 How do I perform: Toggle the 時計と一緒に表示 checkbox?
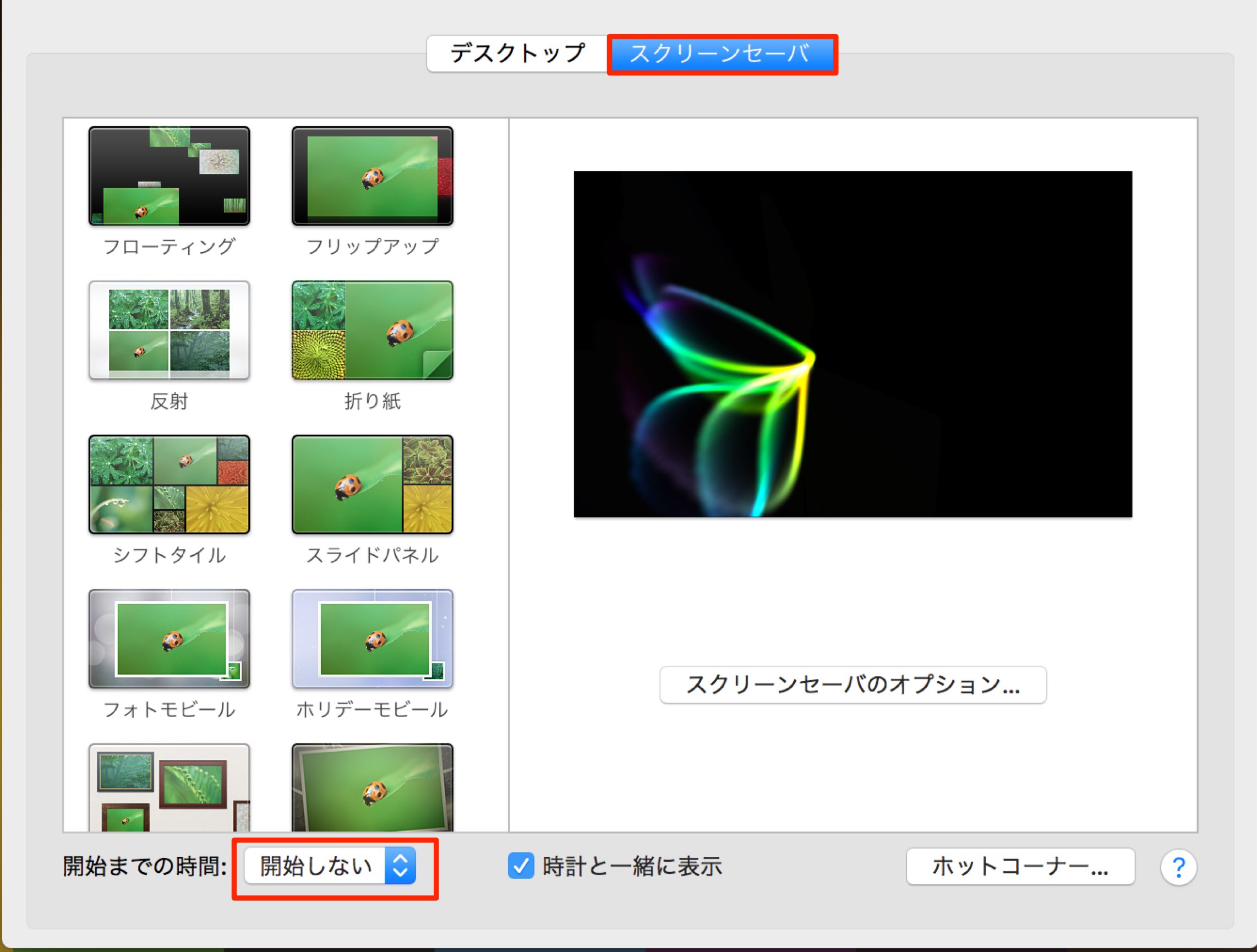pyautogui.click(x=521, y=866)
